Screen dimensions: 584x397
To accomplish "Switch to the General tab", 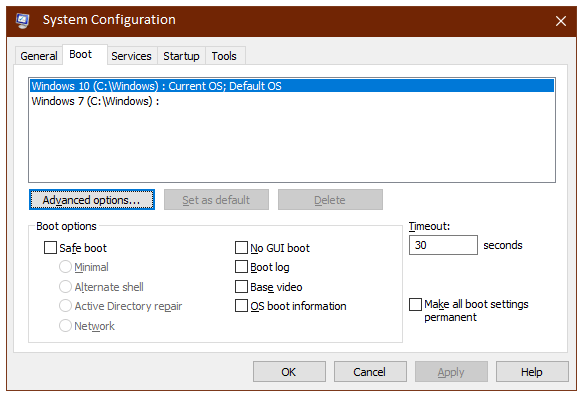I will pos(39,56).
